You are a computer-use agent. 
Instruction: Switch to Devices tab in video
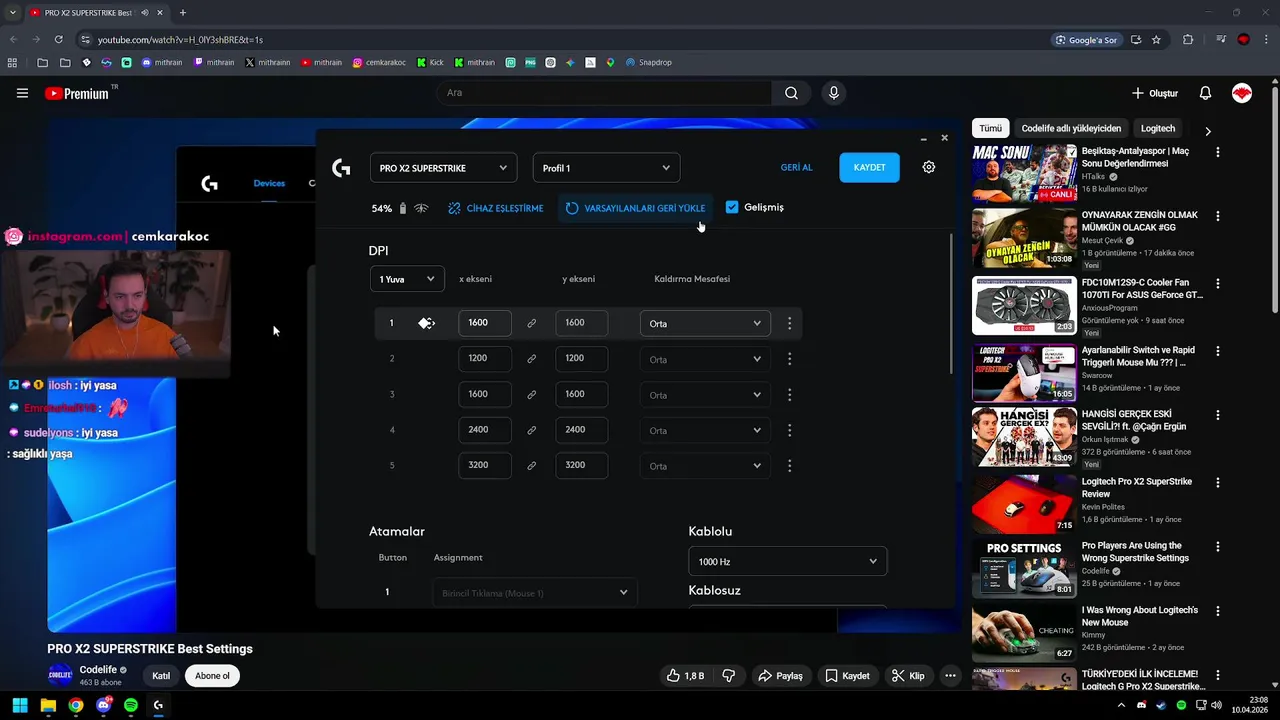pos(269,183)
